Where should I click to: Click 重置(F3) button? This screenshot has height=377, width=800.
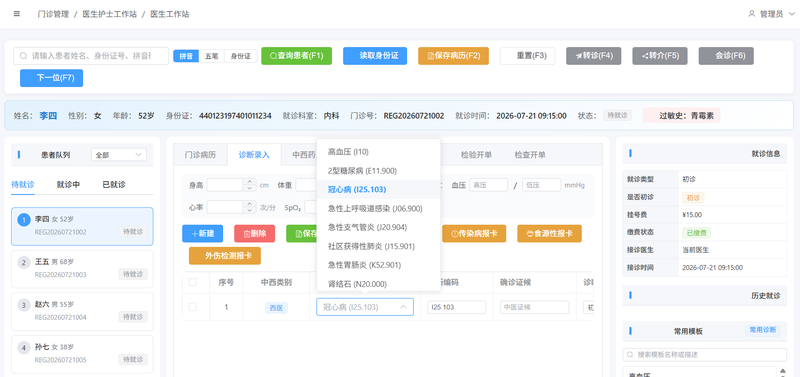coord(527,56)
